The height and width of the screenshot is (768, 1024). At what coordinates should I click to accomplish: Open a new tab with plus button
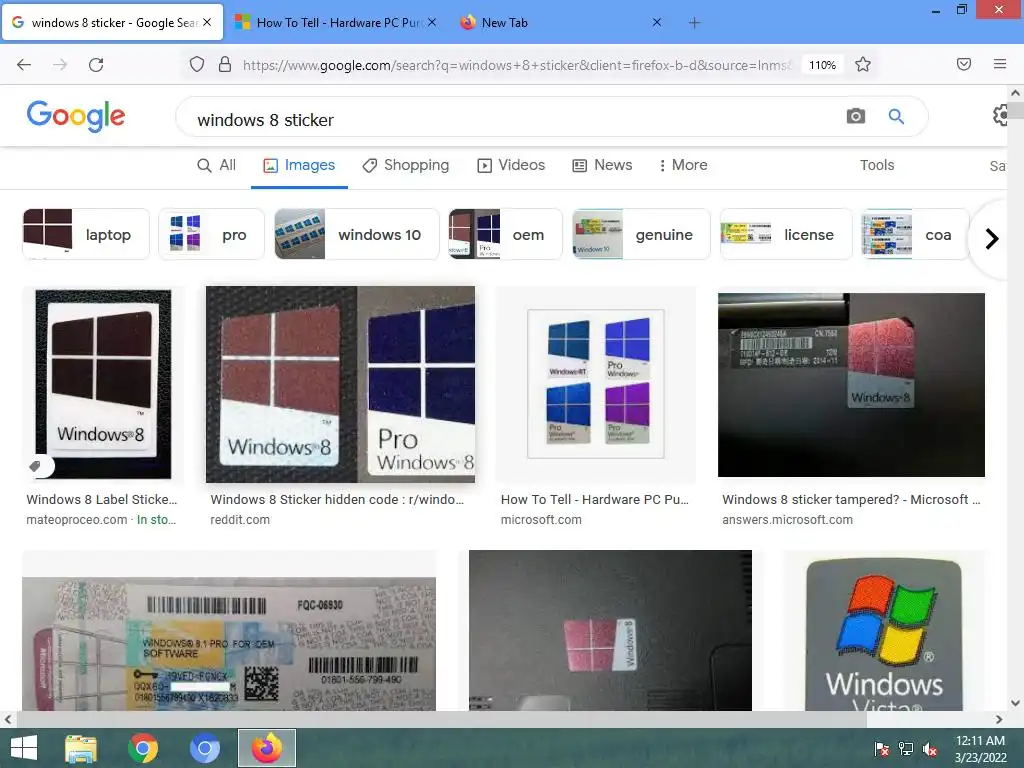tap(694, 23)
